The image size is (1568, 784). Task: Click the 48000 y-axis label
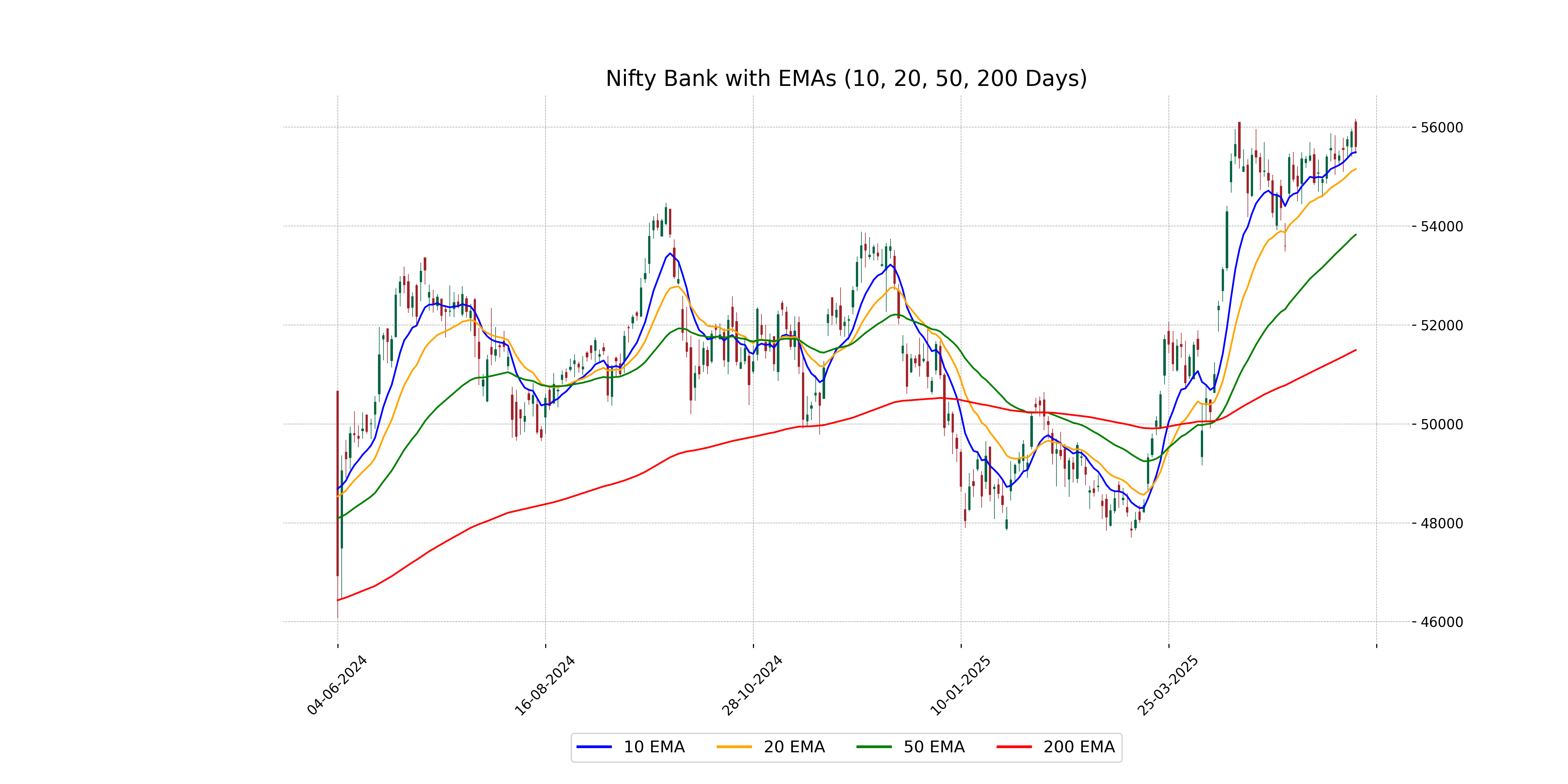pyautogui.click(x=1441, y=523)
